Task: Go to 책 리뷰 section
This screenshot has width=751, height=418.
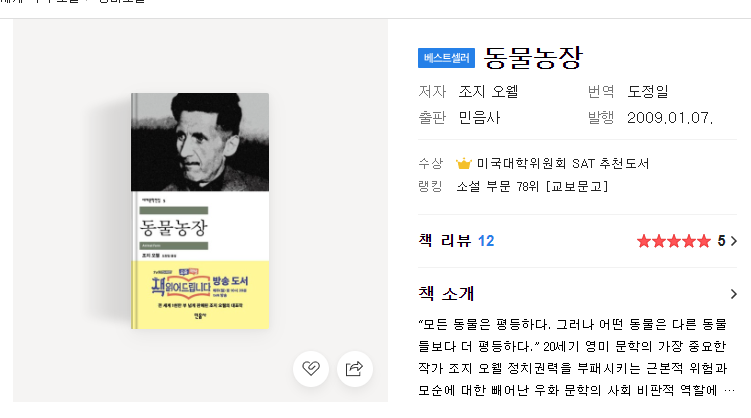Action: click(x=445, y=241)
